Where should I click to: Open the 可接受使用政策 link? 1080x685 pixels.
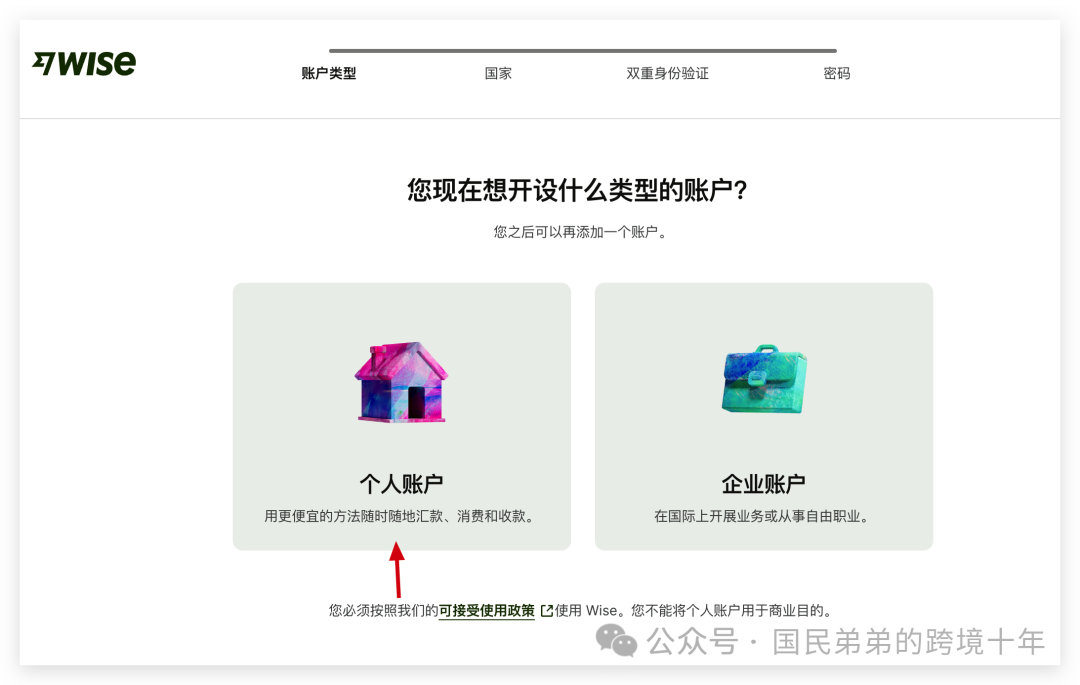pos(487,609)
